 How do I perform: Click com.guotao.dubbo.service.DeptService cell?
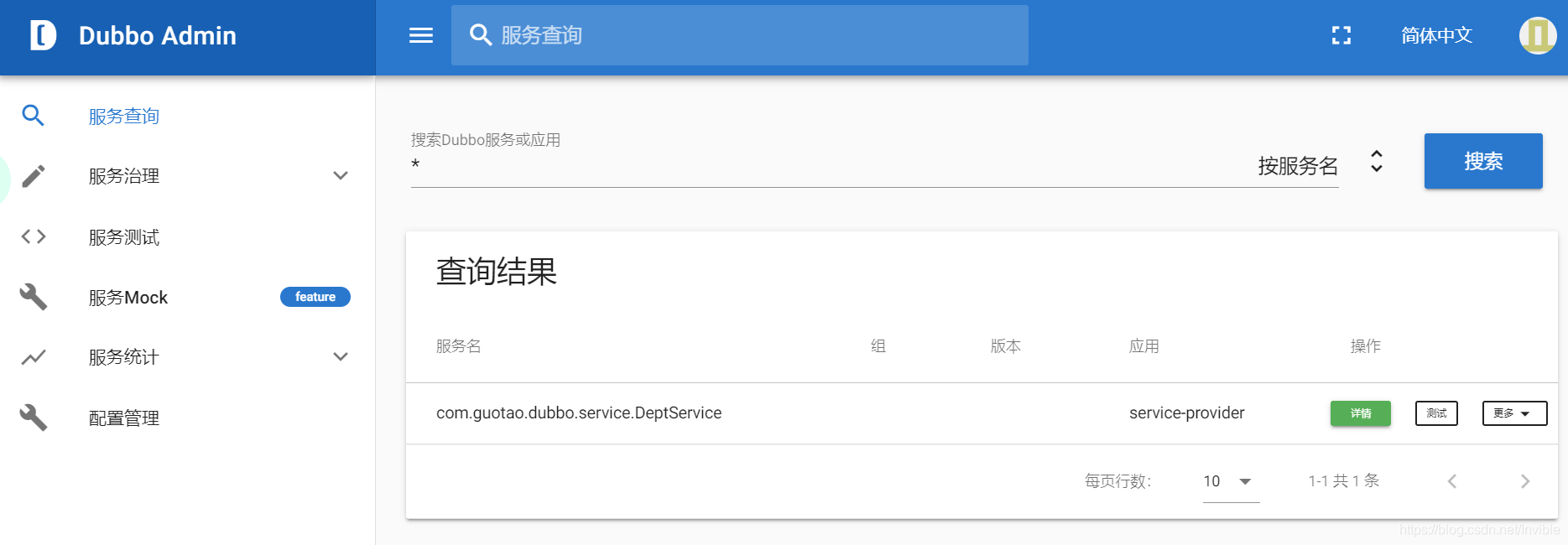(579, 413)
